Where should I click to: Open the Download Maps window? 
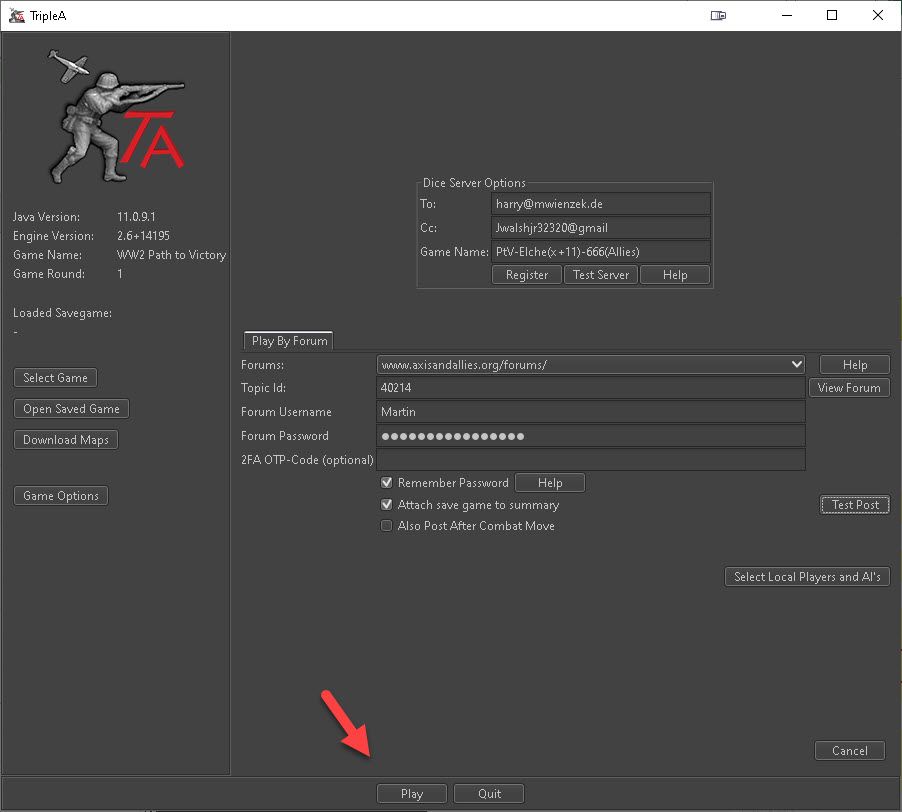[x=66, y=440]
